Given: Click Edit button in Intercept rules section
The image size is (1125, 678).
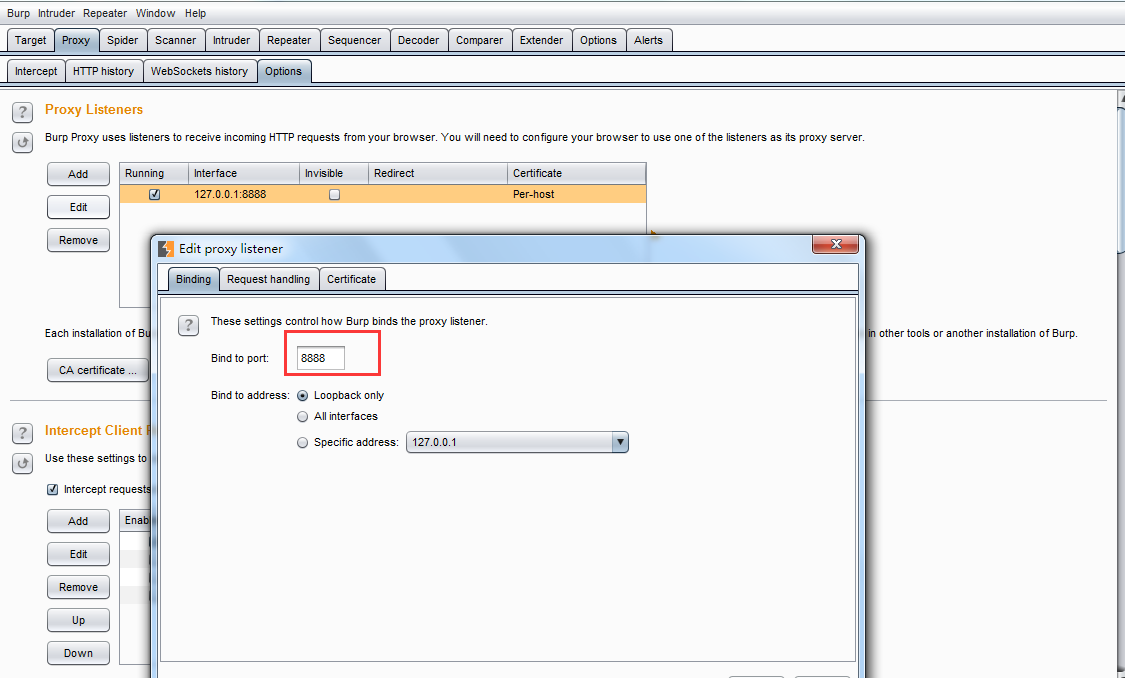Looking at the screenshot, I should point(78,555).
